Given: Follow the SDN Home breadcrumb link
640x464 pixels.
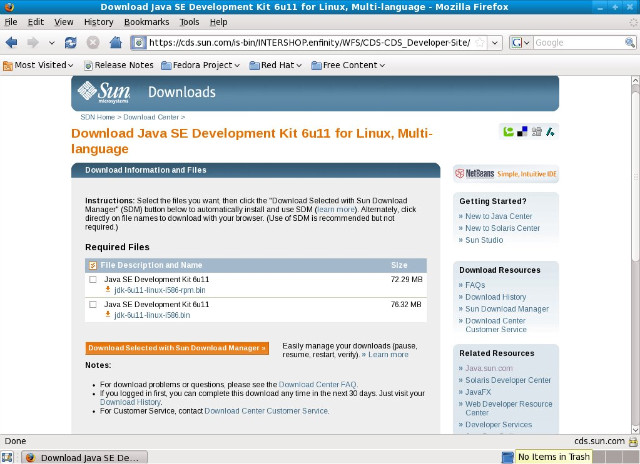Looking at the screenshot, I should click(x=98, y=117).
